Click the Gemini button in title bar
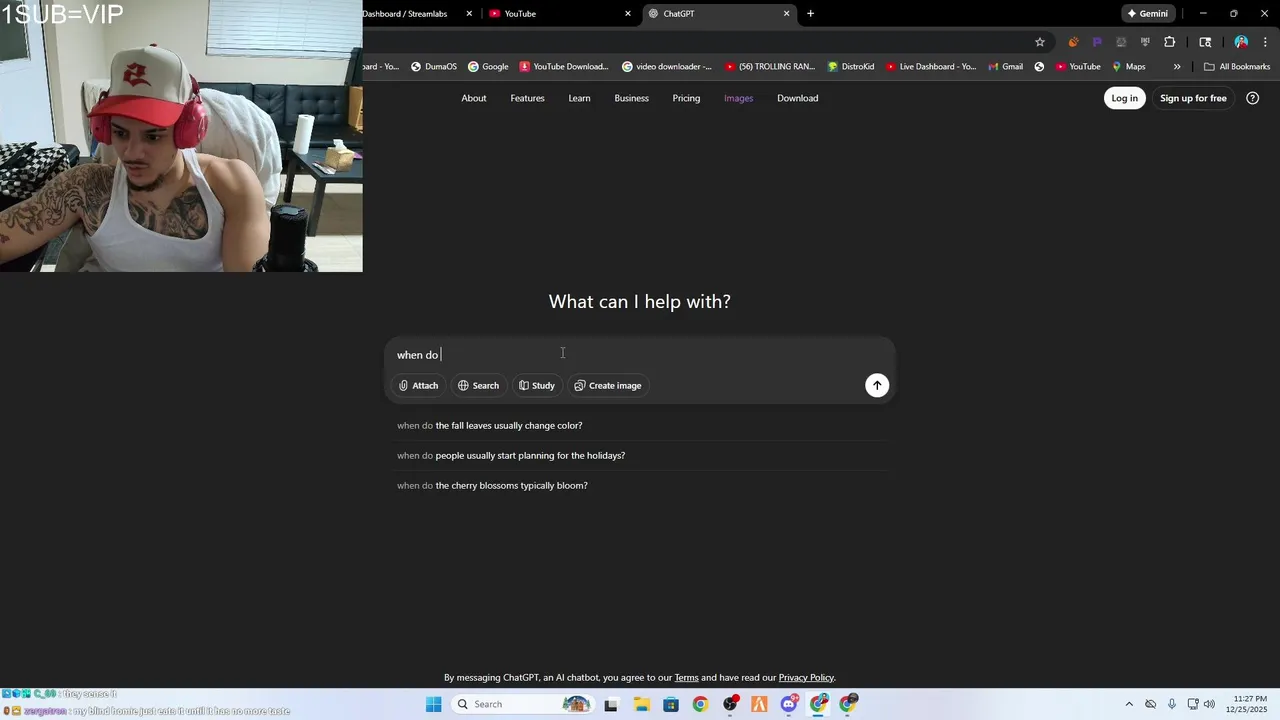1280x720 pixels. click(x=1147, y=14)
